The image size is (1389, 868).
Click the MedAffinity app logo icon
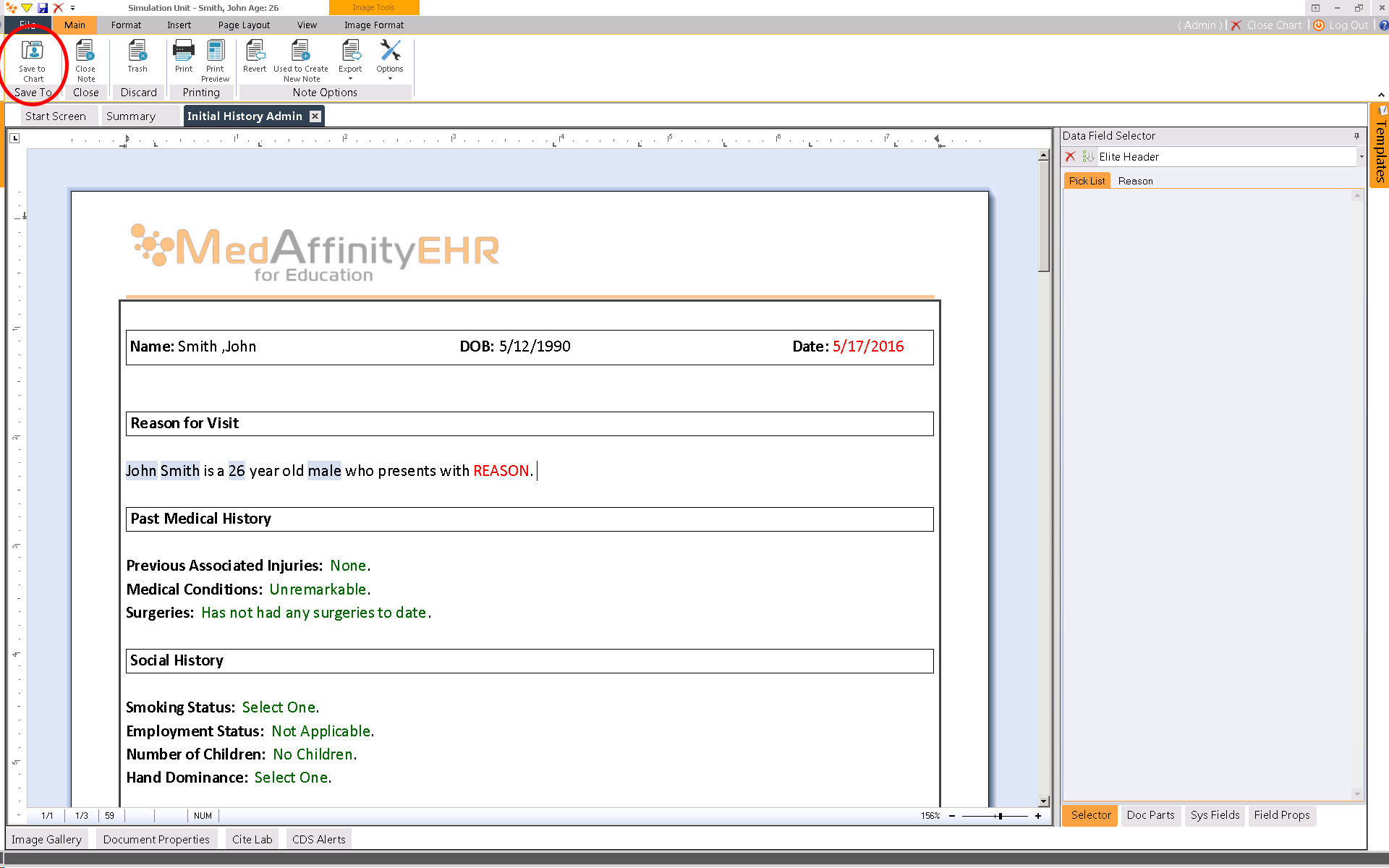tap(11, 8)
